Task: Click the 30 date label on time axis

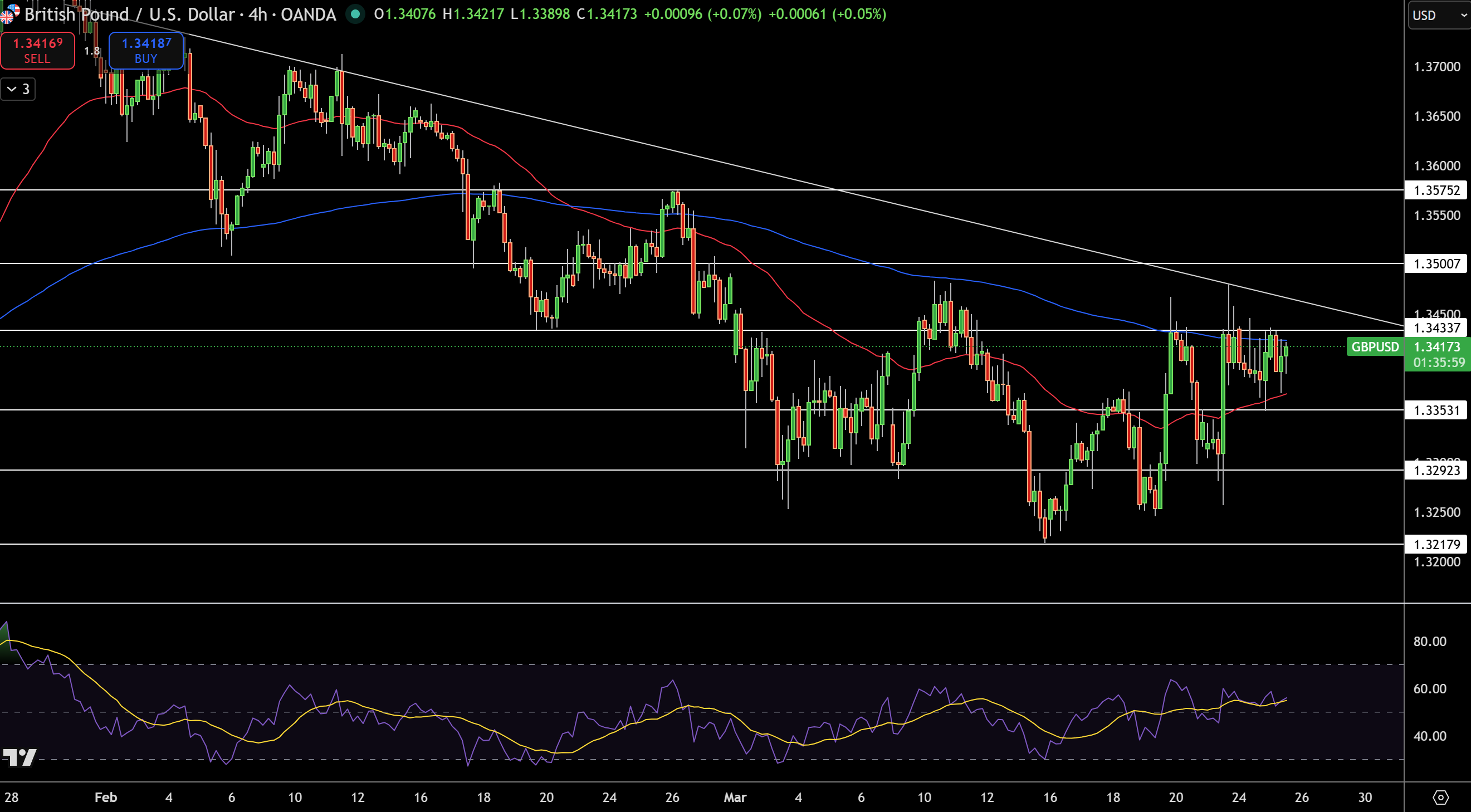Action: (x=1365, y=797)
